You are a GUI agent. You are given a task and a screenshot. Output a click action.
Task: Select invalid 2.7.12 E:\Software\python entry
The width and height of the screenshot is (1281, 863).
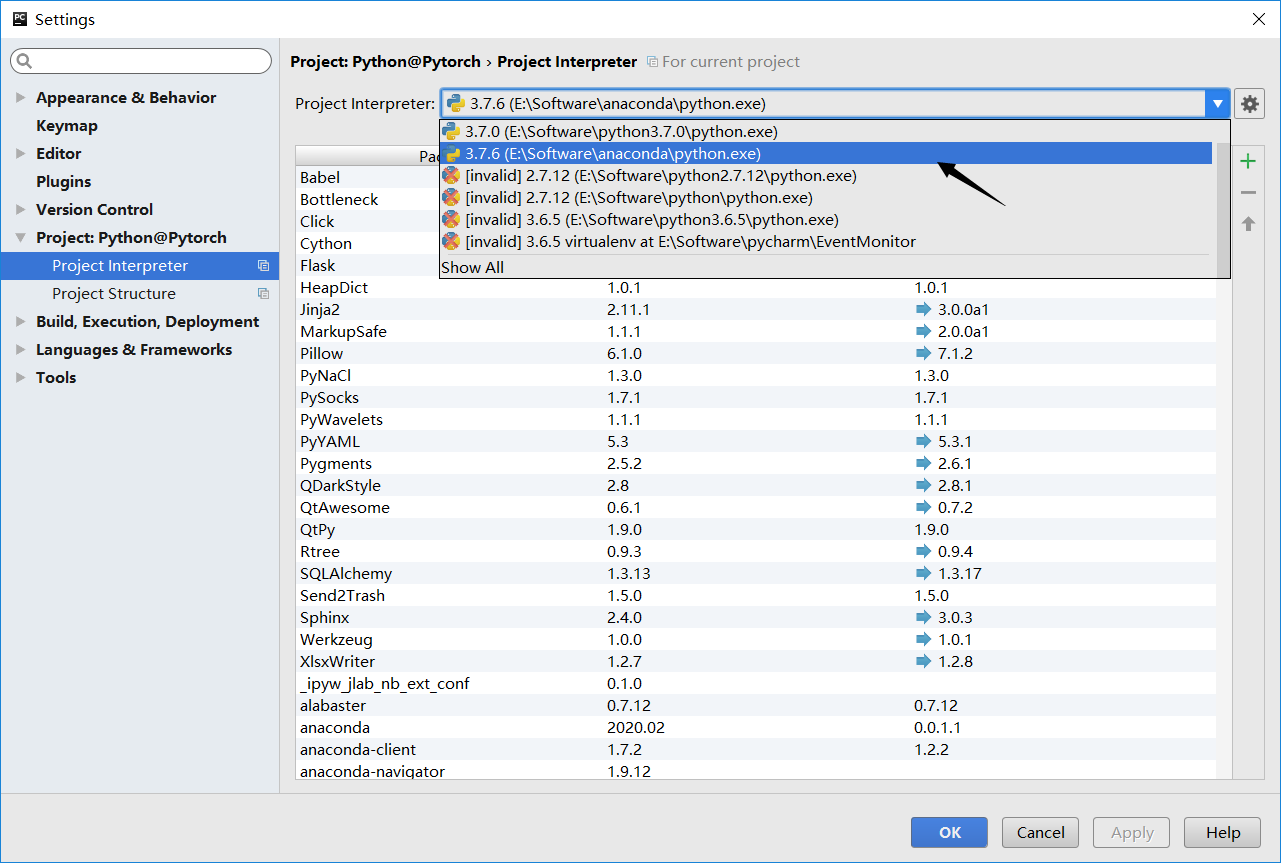(x=826, y=197)
